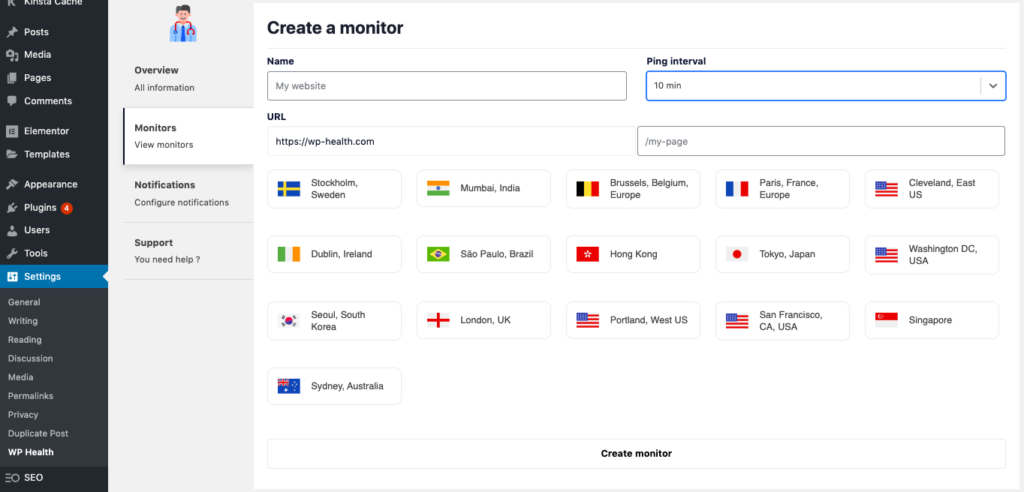Screen dimensions: 1024x492
Task: Click the Templates folder icon
Action: [12, 155]
